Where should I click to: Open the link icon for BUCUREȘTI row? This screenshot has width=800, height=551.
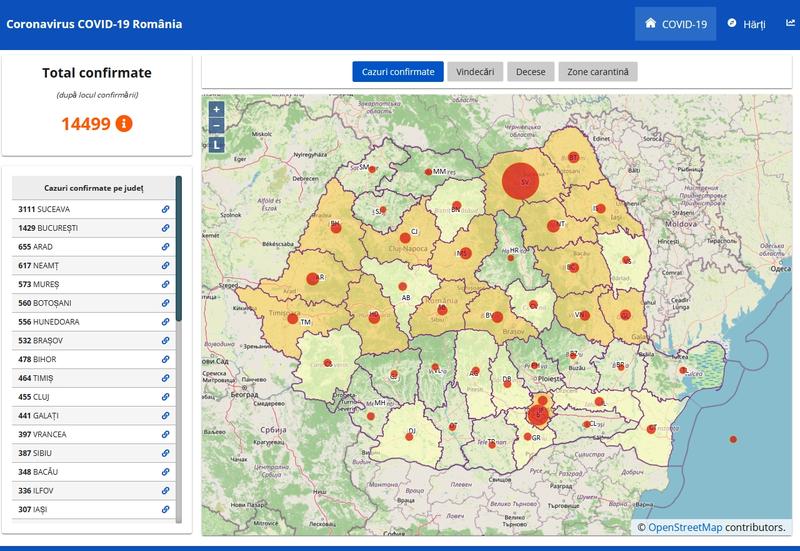tap(165, 228)
